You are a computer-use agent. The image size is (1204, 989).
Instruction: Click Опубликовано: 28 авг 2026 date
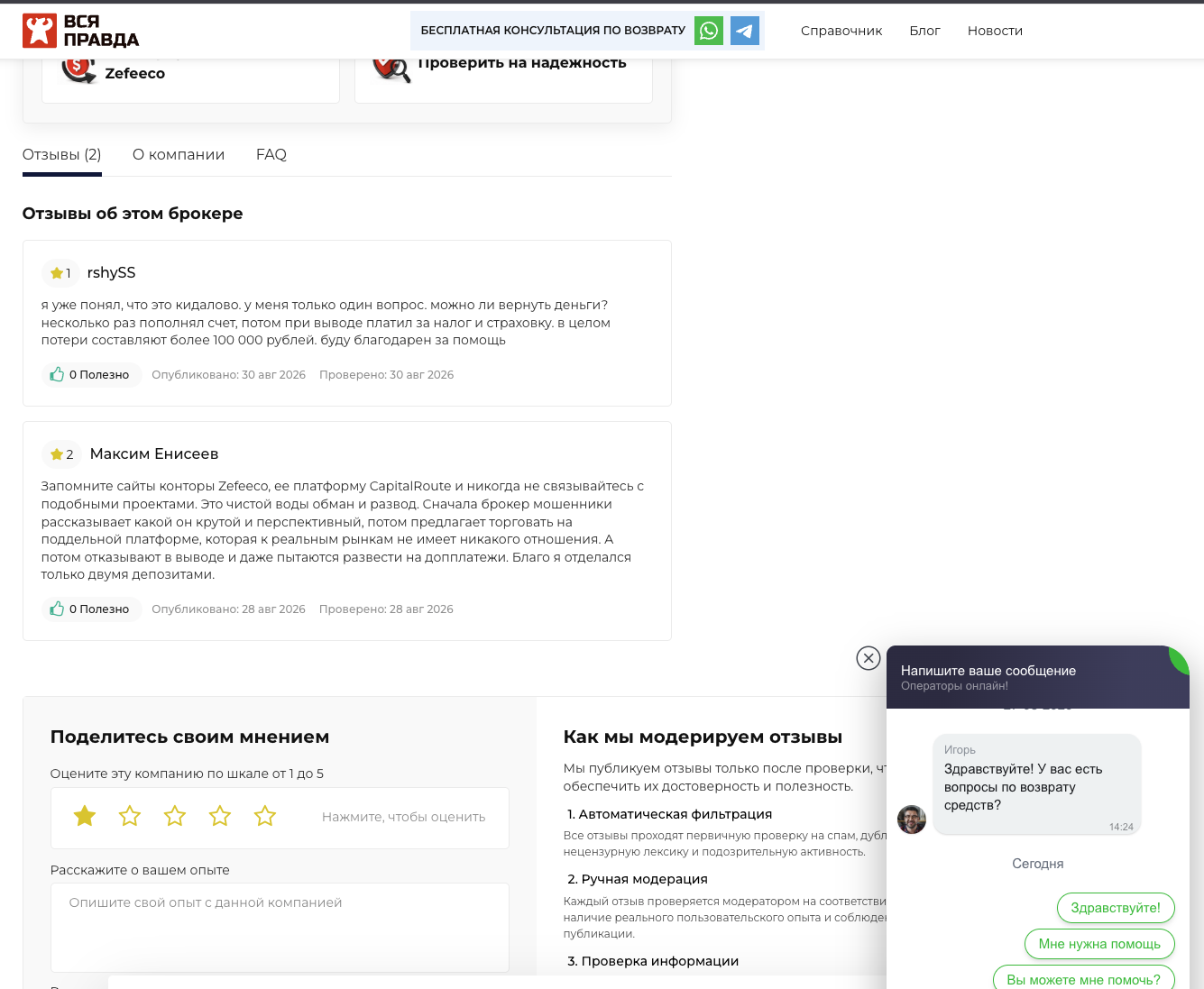[228, 609]
